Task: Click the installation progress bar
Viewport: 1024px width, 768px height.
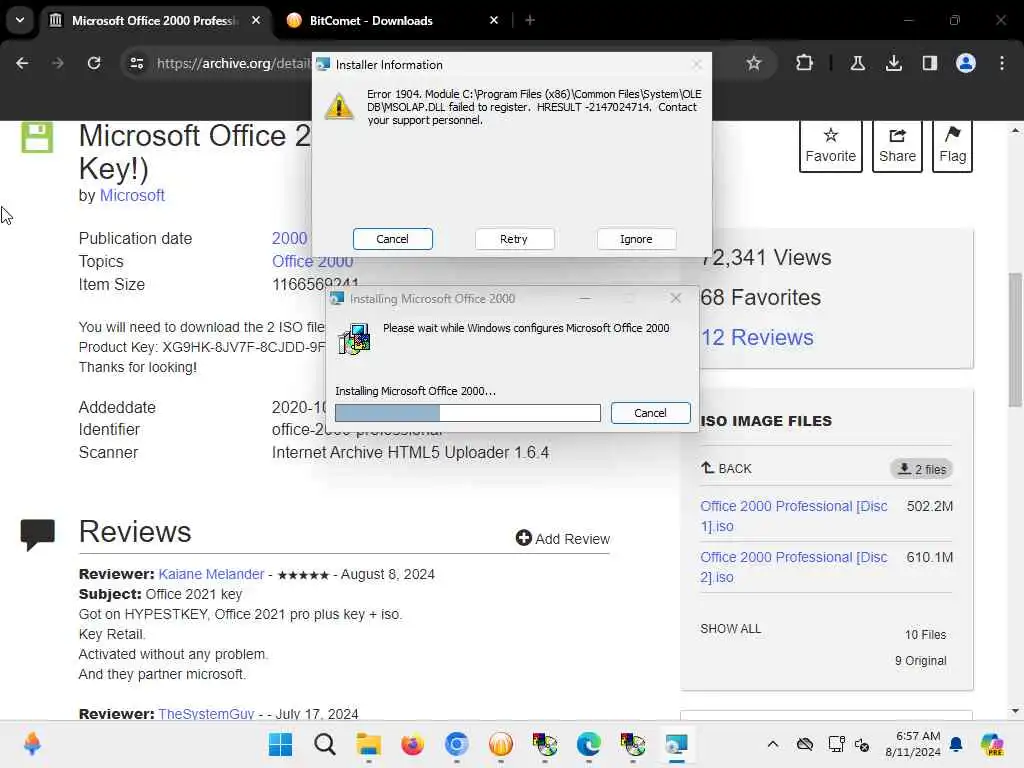Action: pyautogui.click(x=468, y=413)
